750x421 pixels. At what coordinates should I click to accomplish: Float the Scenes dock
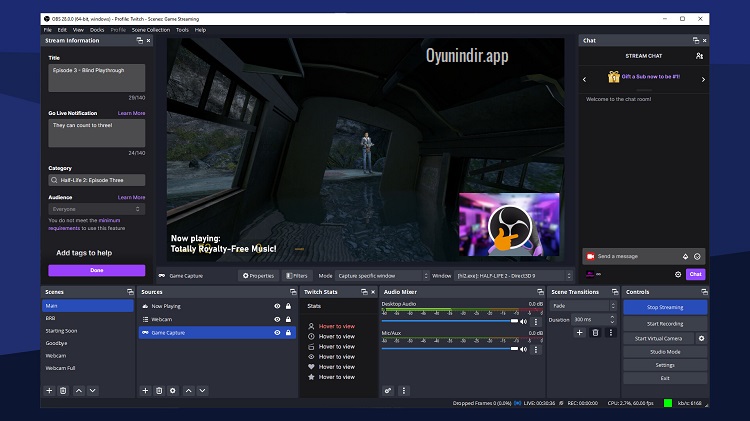coord(130,292)
